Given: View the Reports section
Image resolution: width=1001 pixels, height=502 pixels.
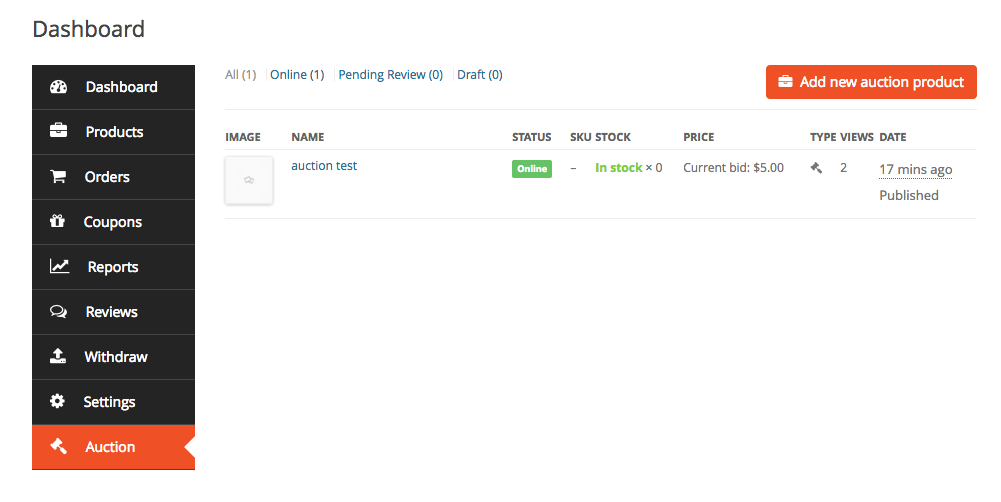Looking at the screenshot, I should 114,267.
